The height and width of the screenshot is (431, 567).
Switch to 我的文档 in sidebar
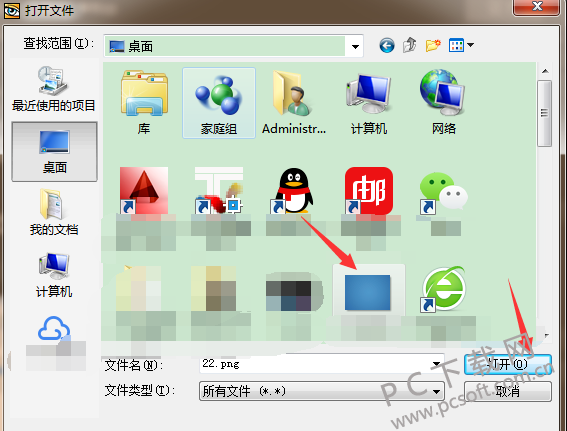click(54, 212)
